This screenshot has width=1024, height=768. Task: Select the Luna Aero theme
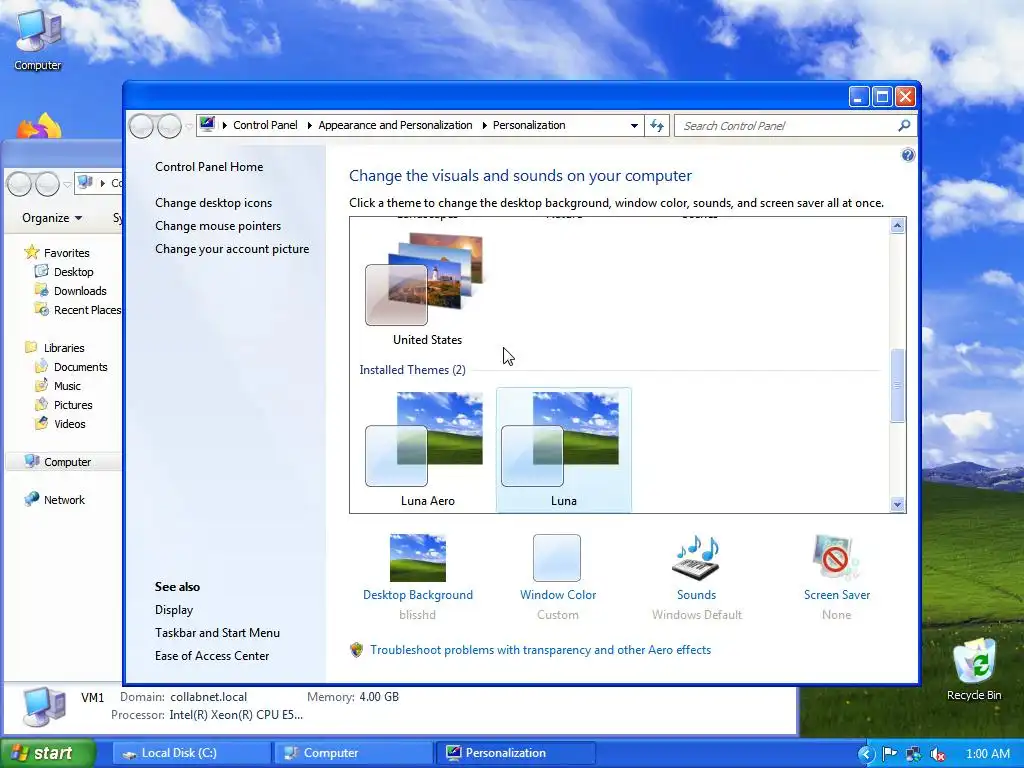tap(428, 450)
